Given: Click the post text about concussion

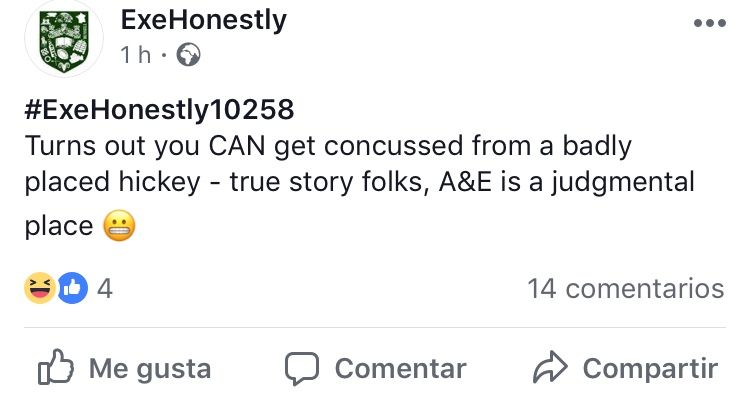Looking at the screenshot, I should [x=359, y=186].
